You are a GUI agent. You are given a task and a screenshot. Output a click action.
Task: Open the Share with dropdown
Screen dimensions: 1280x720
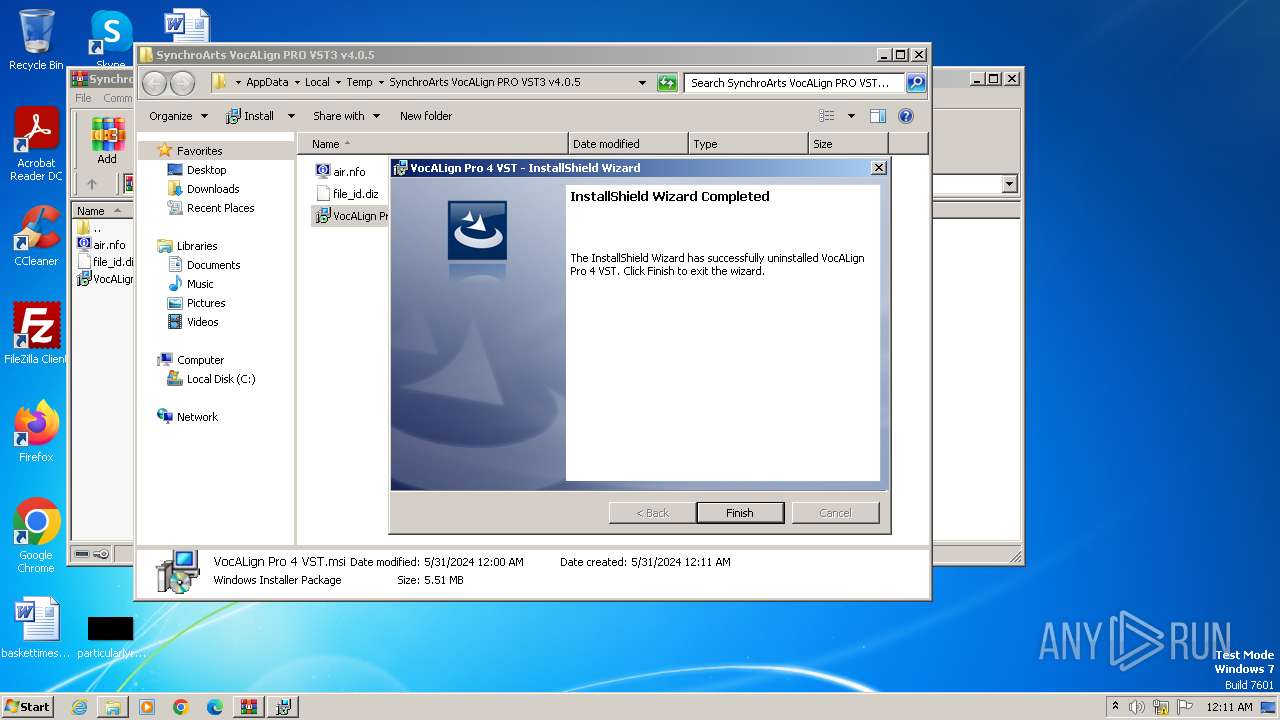pyautogui.click(x=346, y=116)
